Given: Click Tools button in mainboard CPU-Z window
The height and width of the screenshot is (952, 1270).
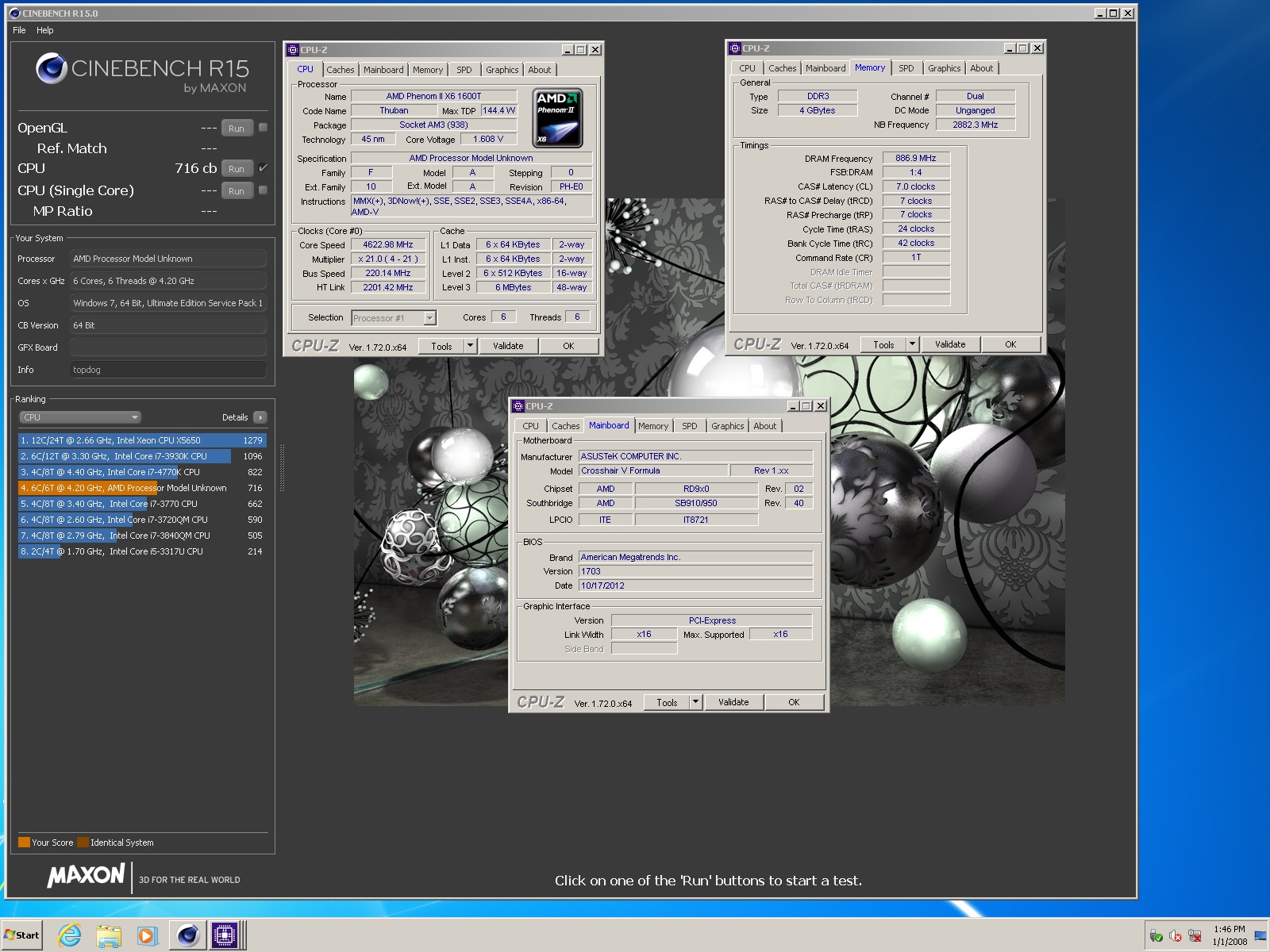Looking at the screenshot, I should tap(667, 702).
